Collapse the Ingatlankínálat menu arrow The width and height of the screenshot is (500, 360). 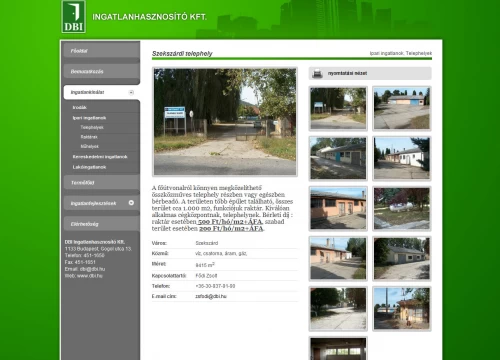click(131, 92)
